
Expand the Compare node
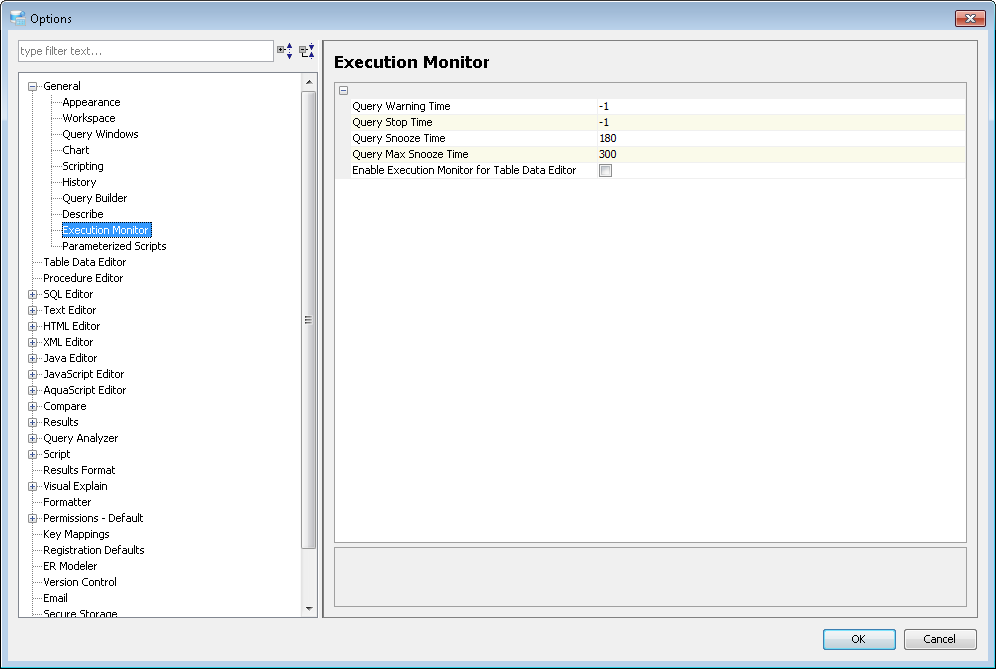click(32, 406)
